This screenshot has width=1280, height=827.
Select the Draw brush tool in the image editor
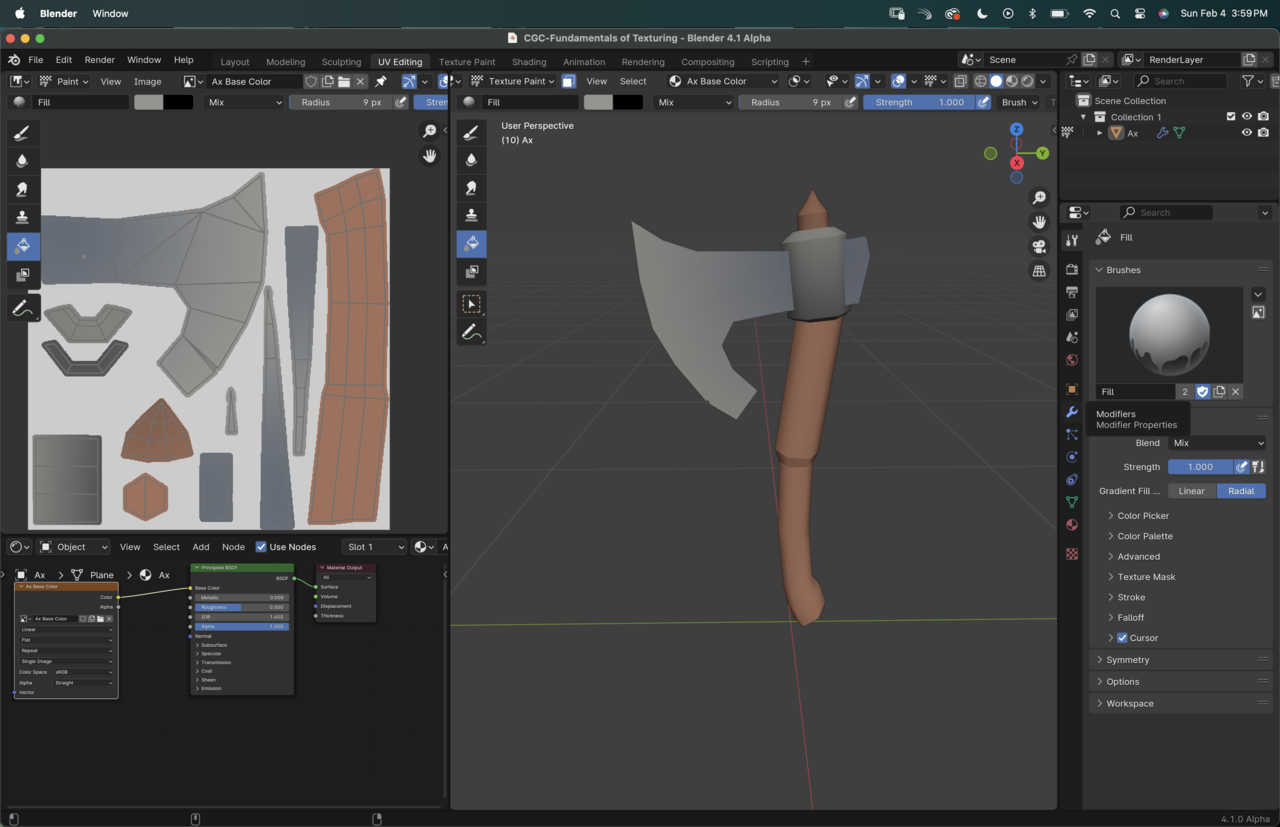coord(22,133)
